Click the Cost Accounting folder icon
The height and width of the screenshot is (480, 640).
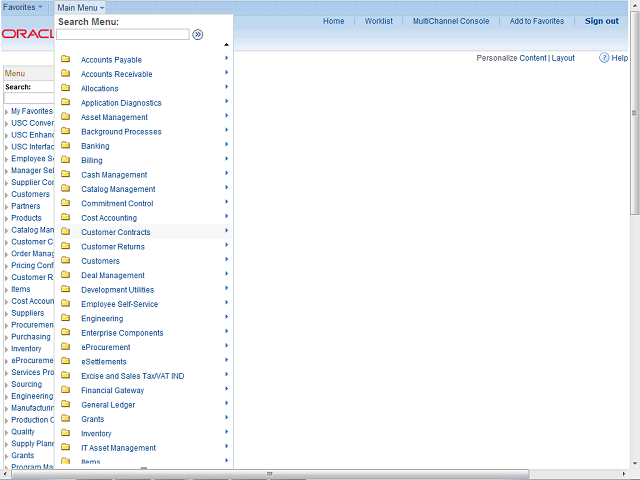(x=65, y=217)
